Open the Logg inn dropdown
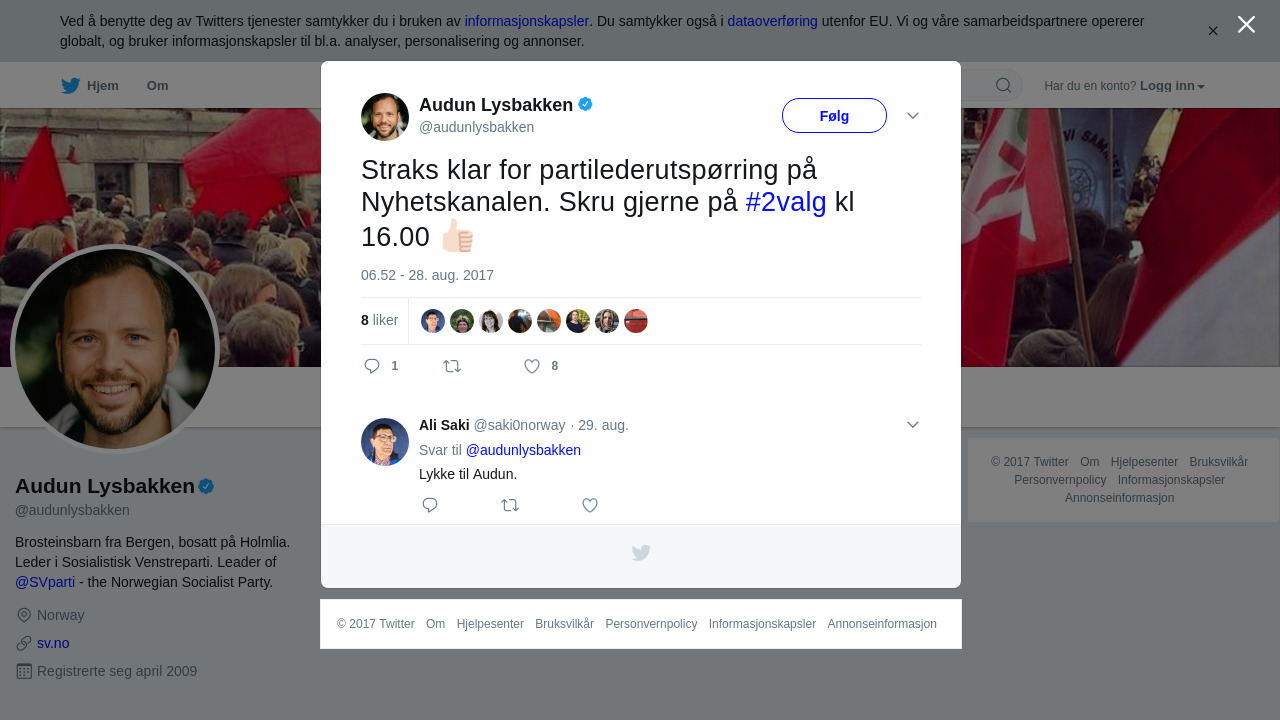This screenshot has height=720, width=1280. (x=1172, y=86)
